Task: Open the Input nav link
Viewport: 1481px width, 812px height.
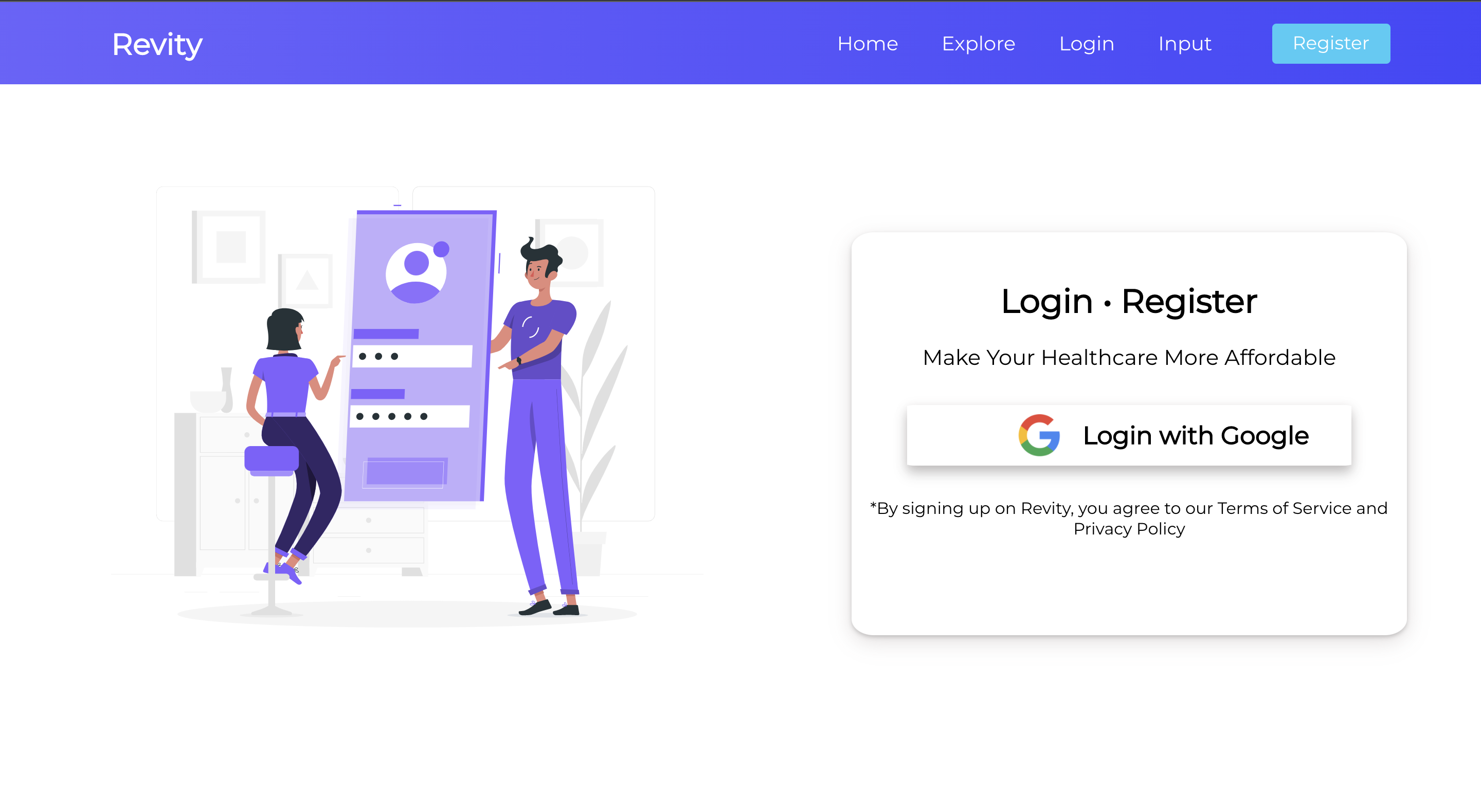Action: pyautogui.click(x=1184, y=44)
